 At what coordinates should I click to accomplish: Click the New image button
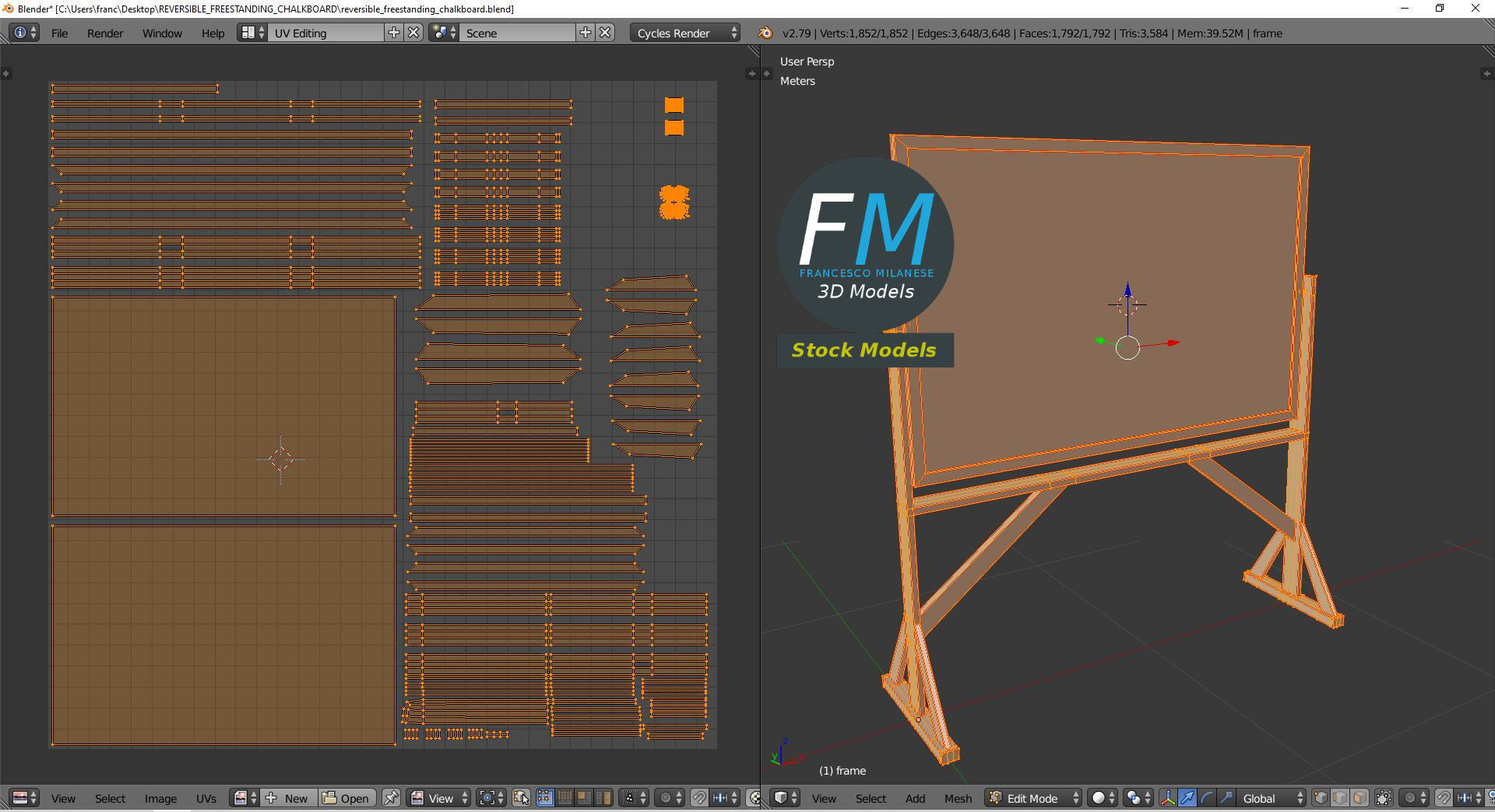[288, 798]
